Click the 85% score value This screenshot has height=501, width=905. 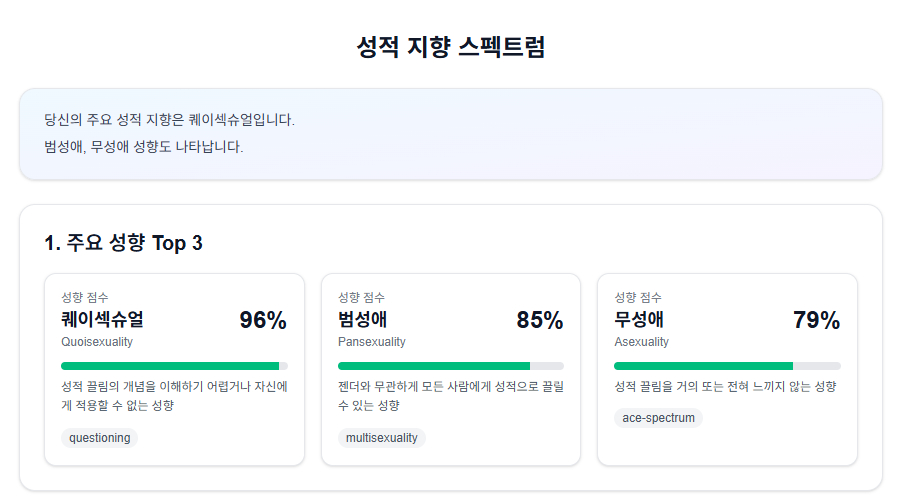tap(540, 320)
